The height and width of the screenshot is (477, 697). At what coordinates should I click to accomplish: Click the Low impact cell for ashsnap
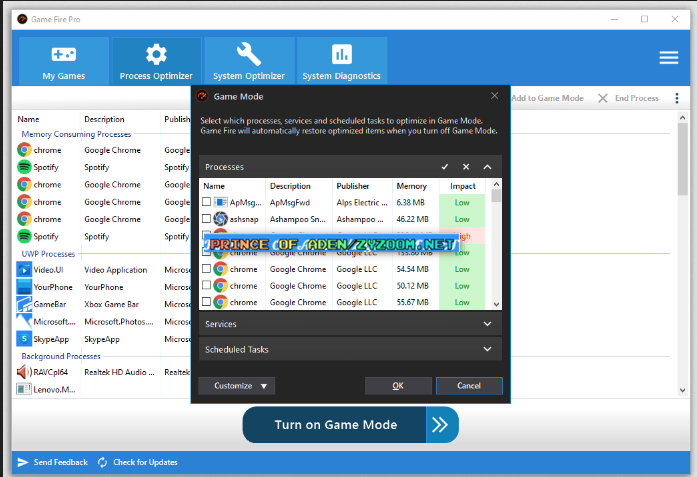click(x=462, y=219)
